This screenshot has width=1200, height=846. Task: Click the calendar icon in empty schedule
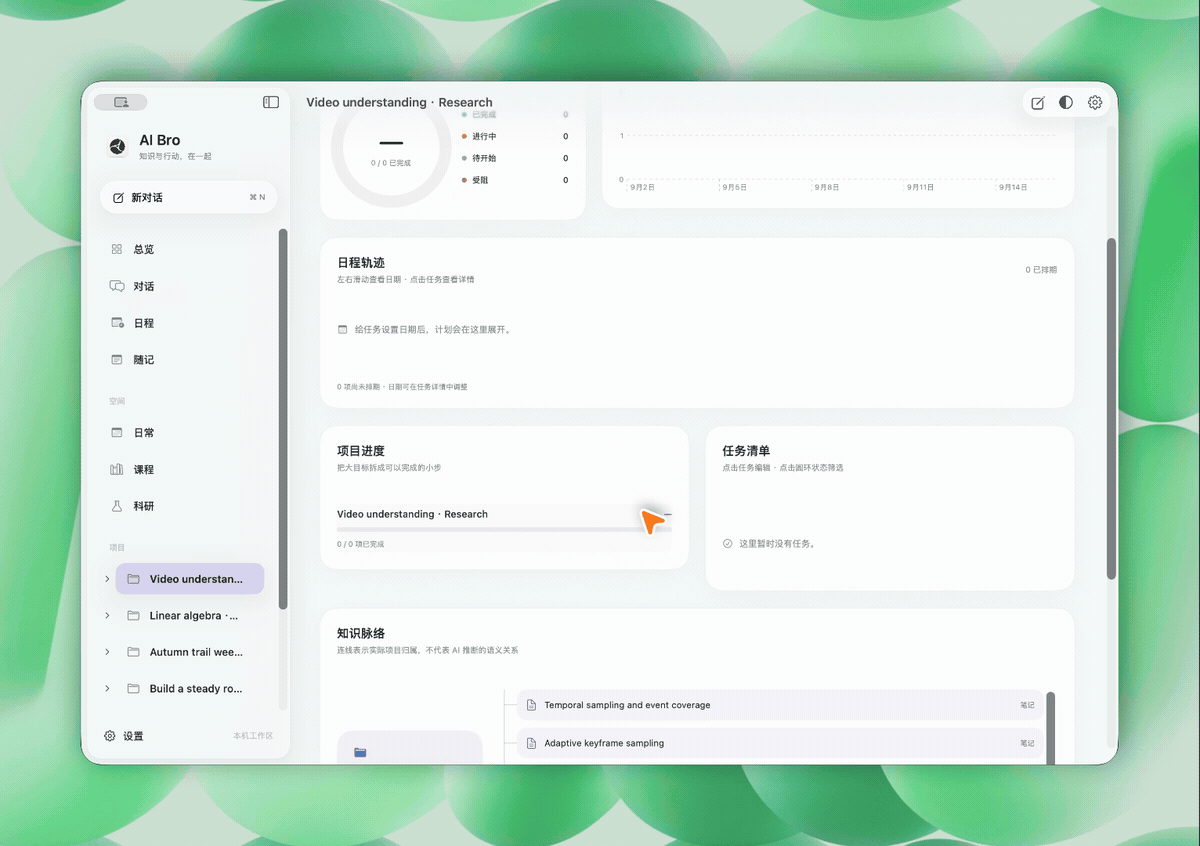coord(343,329)
